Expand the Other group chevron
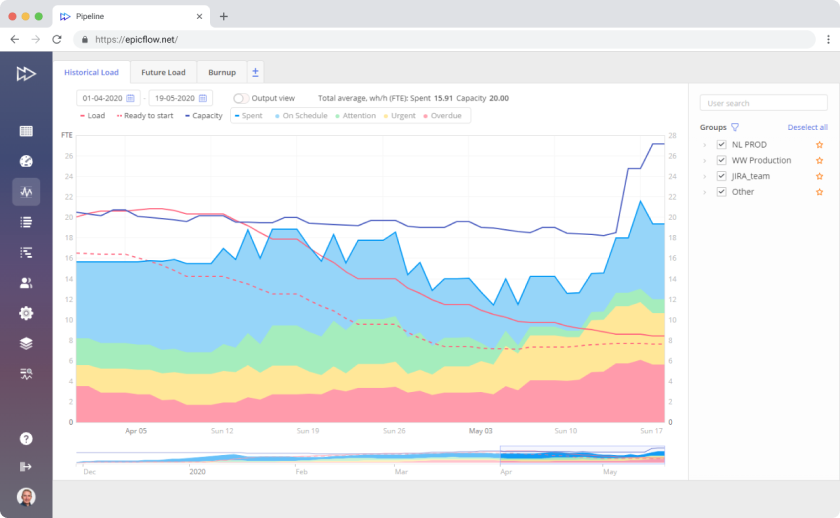The width and height of the screenshot is (840, 518). click(x=705, y=192)
